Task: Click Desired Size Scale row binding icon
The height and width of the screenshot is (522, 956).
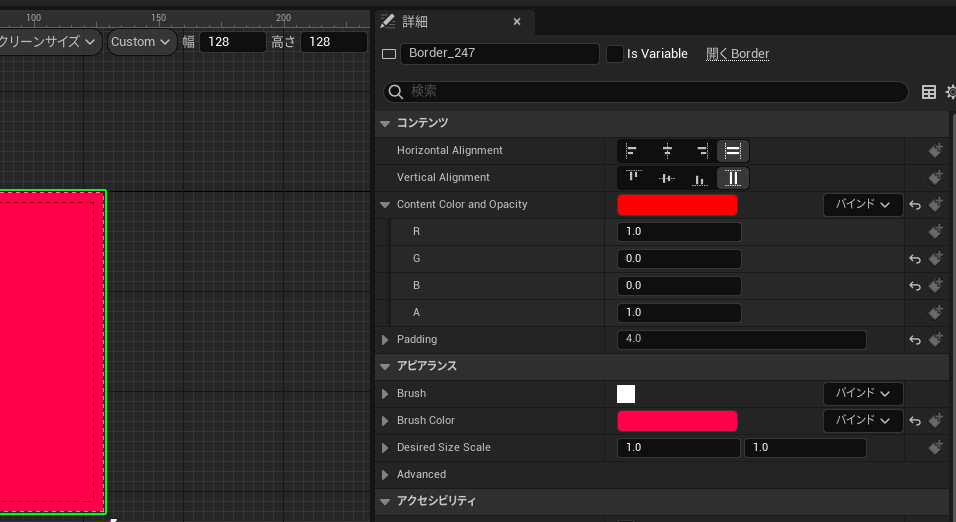Action: point(935,448)
